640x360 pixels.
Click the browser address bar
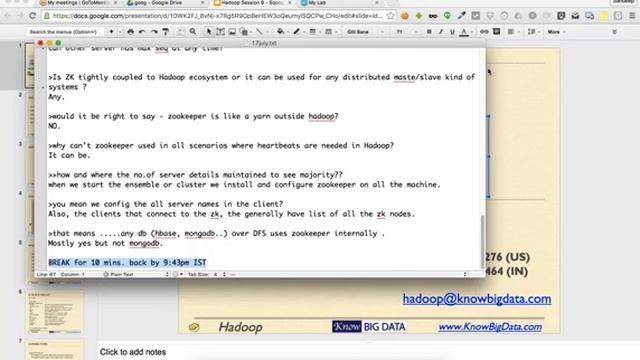coord(218,16)
